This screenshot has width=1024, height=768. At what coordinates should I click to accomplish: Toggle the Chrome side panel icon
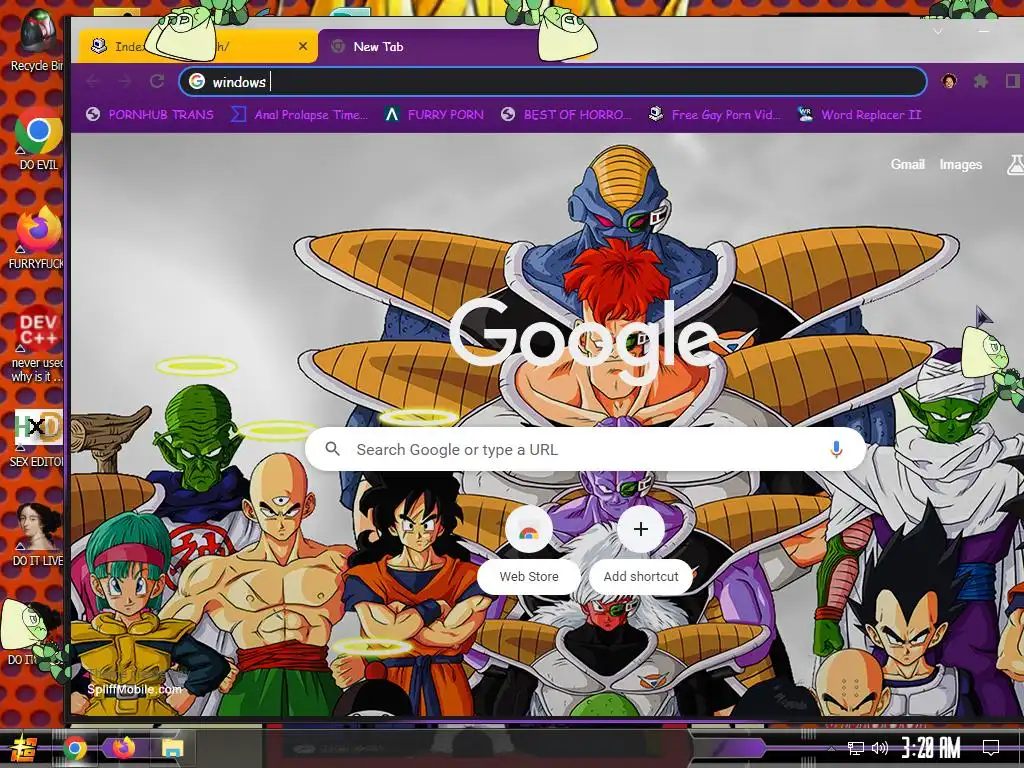[1013, 81]
